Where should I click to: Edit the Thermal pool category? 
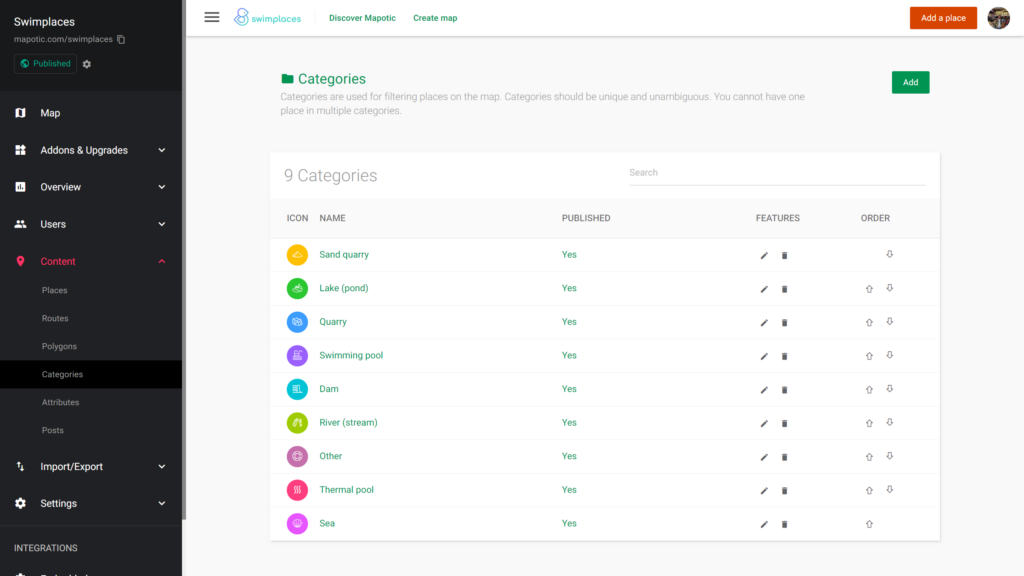point(764,490)
